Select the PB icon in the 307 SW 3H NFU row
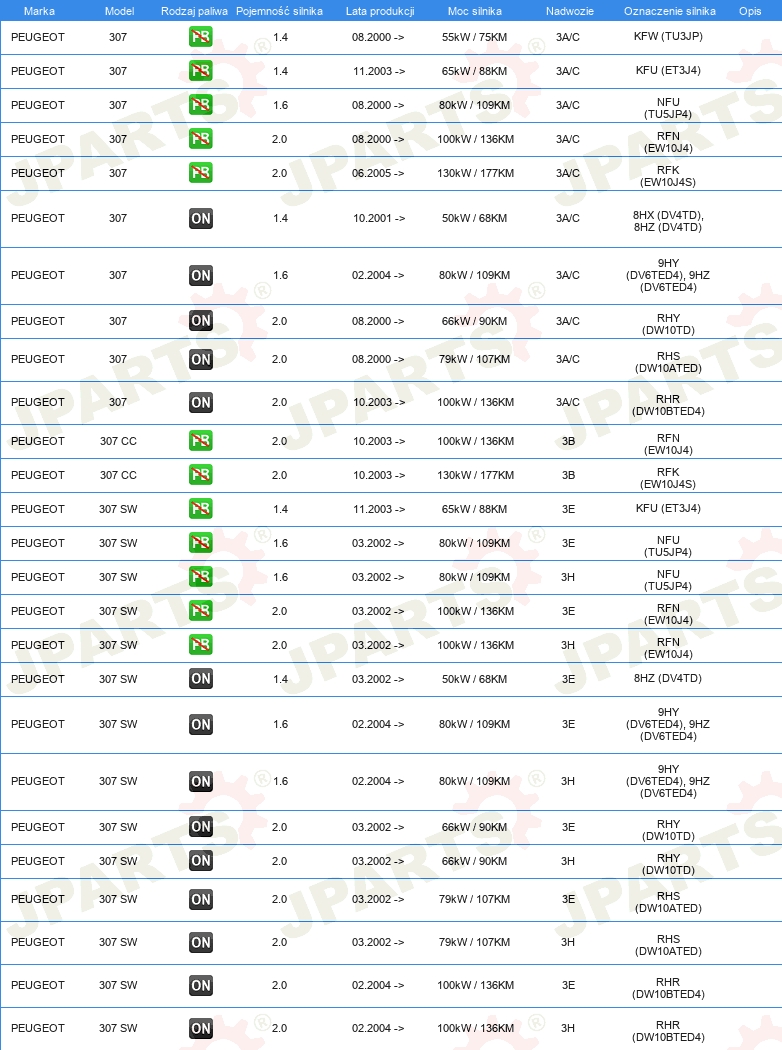This screenshot has height=1050, width=782. (x=201, y=577)
